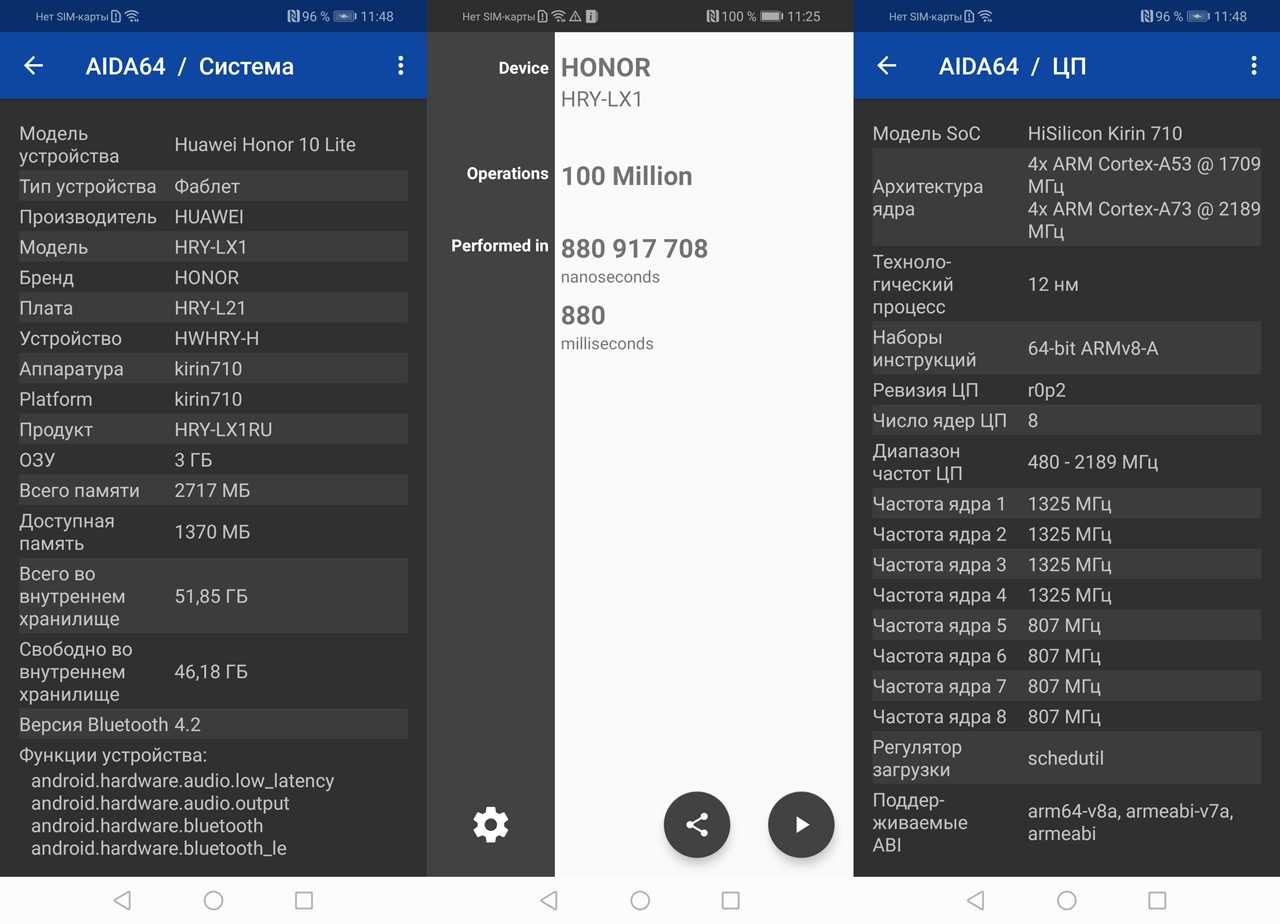1280x924 pixels.
Task: Open settings gear in benchmark app
Action: coord(491,825)
